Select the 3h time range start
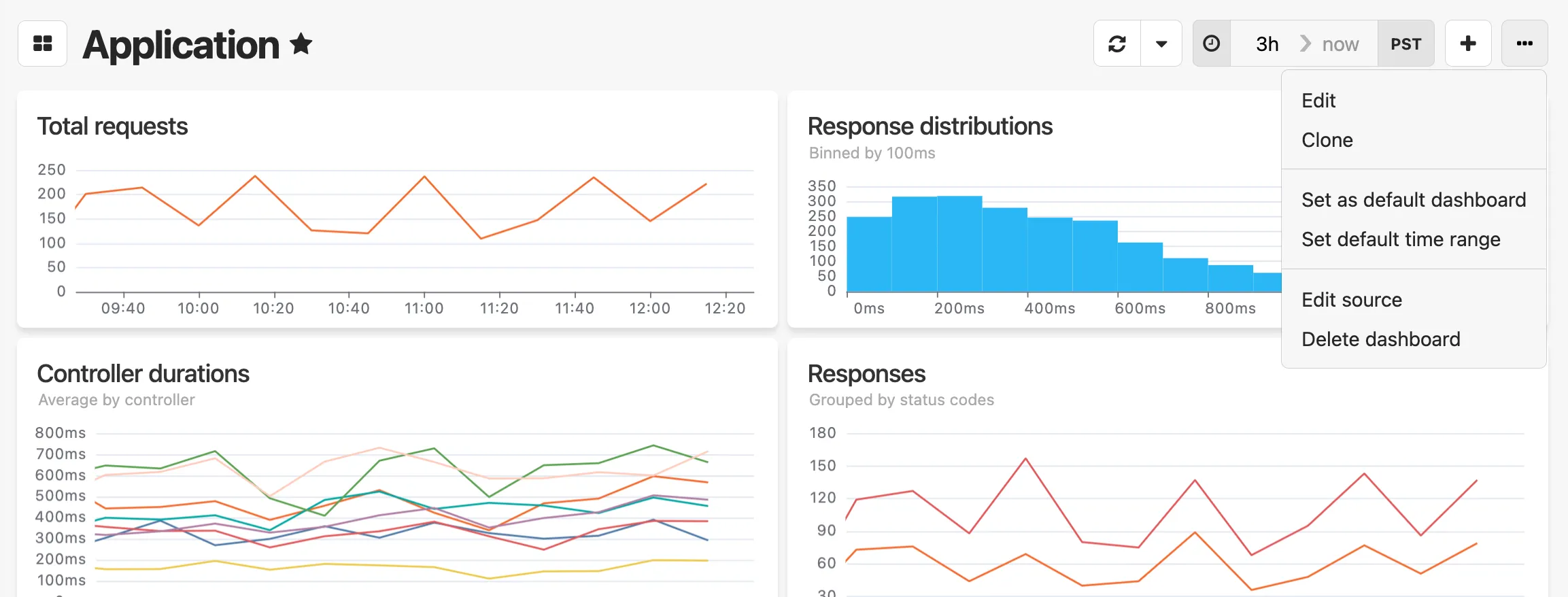Image resolution: width=1568 pixels, height=597 pixels. [1267, 44]
